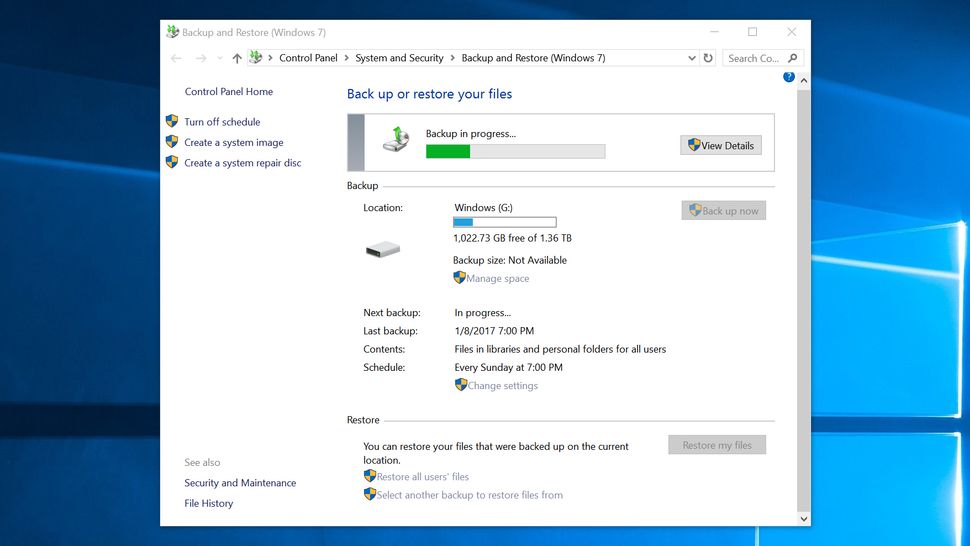Click the shield icon beside Change settings
The image size is (970, 546).
tap(461, 385)
